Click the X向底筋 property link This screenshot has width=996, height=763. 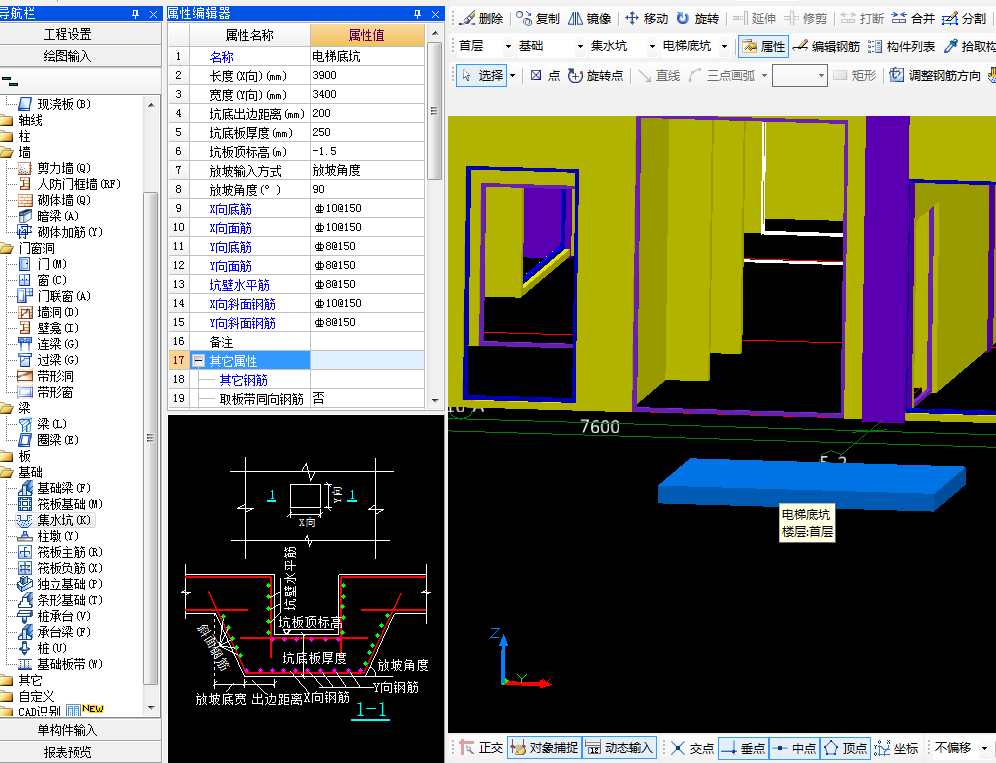tap(231, 209)
